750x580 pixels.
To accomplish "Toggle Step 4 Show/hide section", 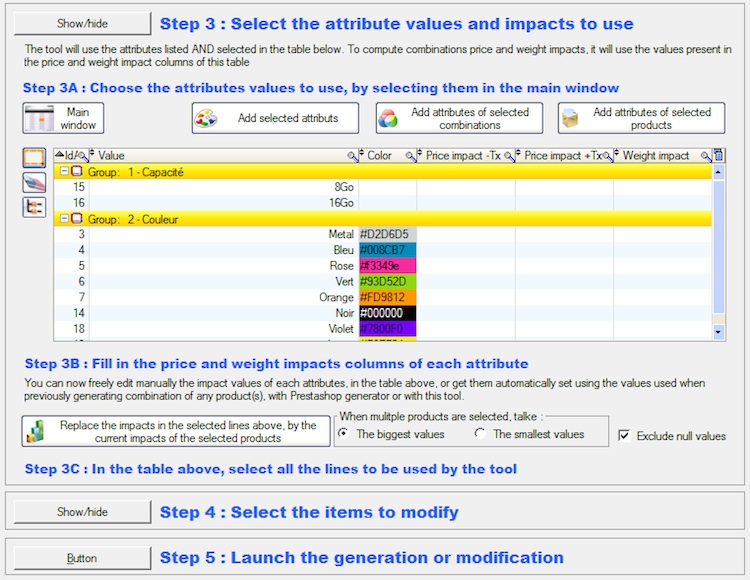I will coord(81,512).
